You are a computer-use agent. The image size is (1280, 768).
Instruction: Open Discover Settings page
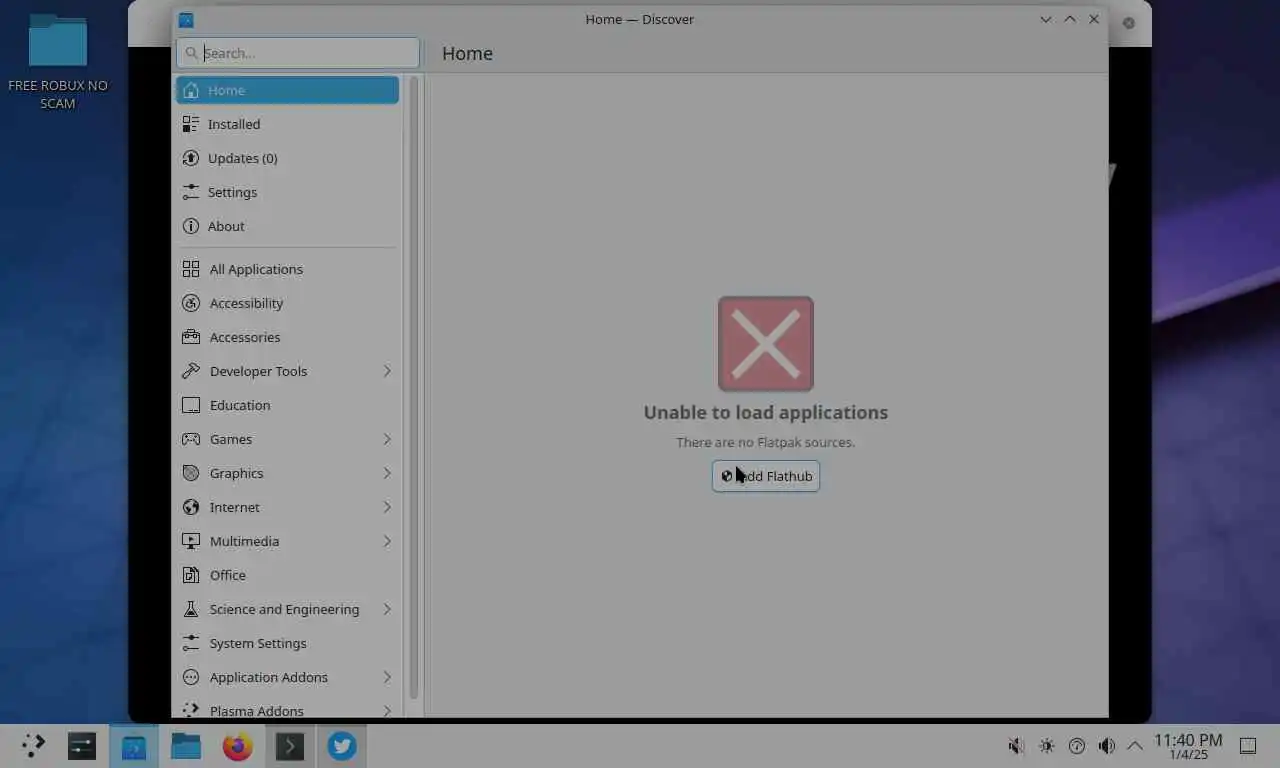coord(288,192)
